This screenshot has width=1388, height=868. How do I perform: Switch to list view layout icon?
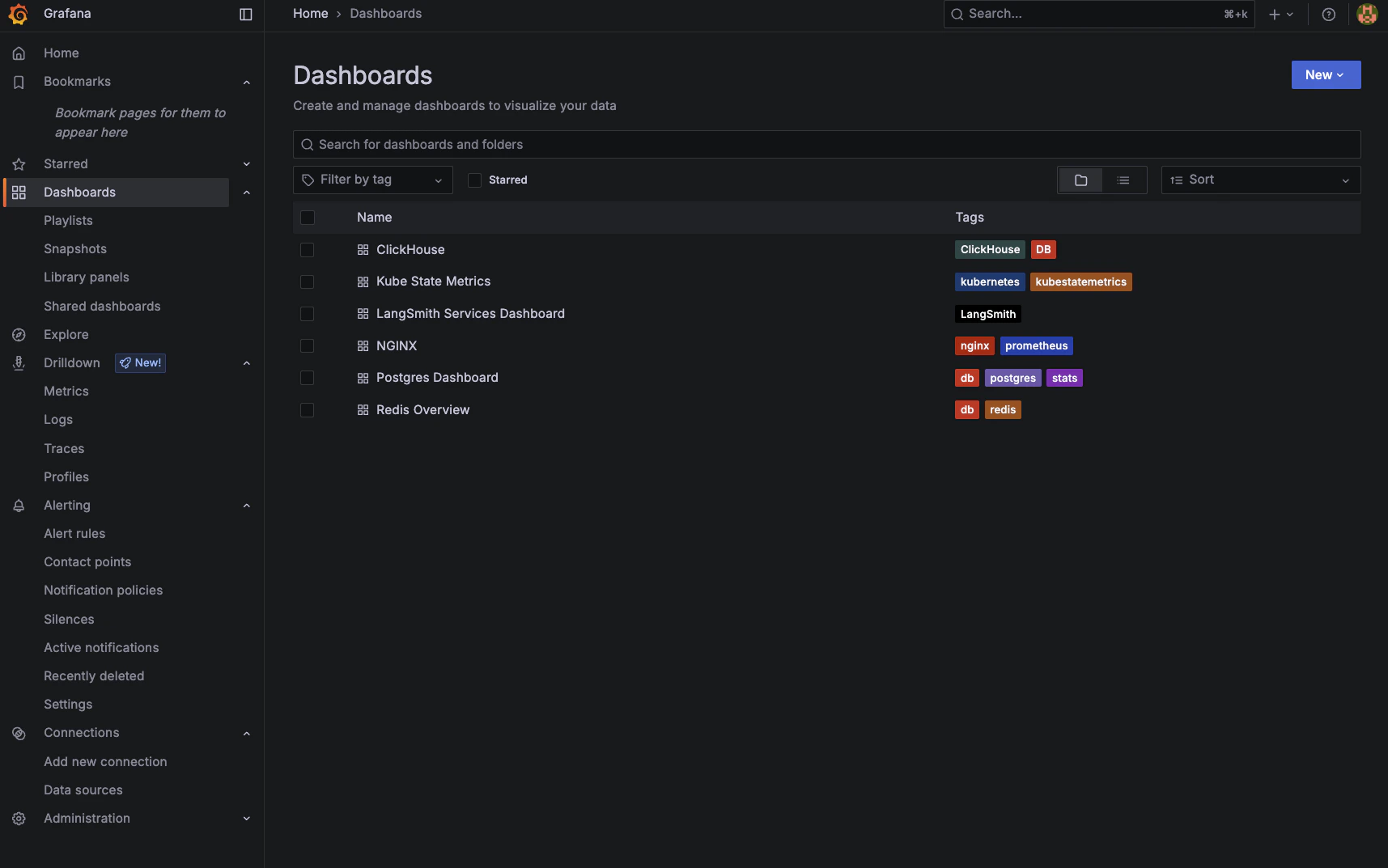pos(1124,180)
